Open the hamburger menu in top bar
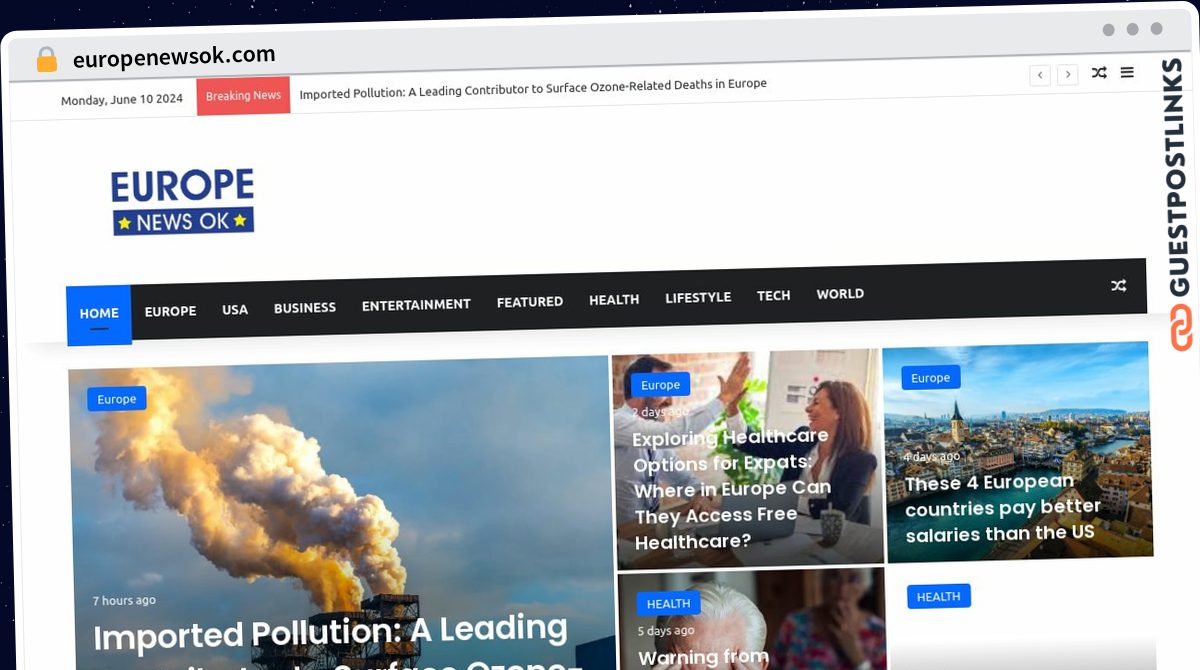The image size is (1200, 670). (1127, 72)
